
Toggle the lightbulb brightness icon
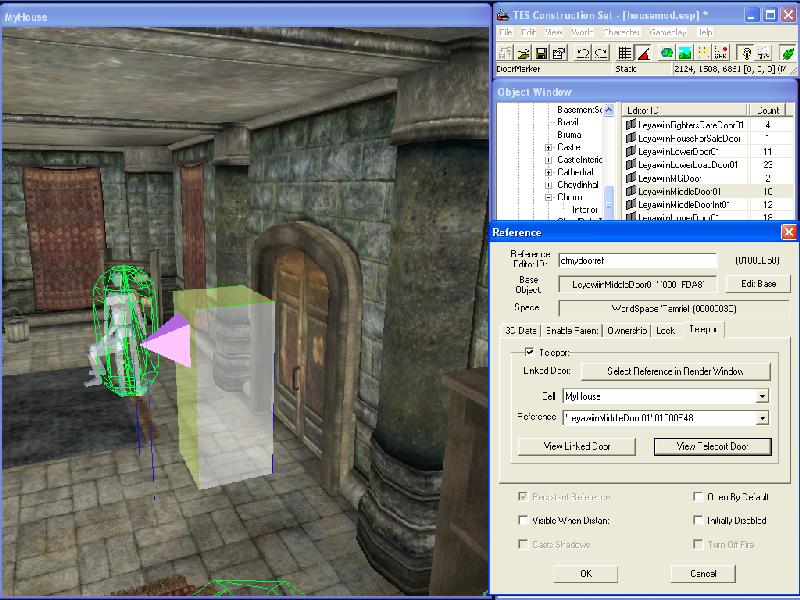tap(745, 53)
